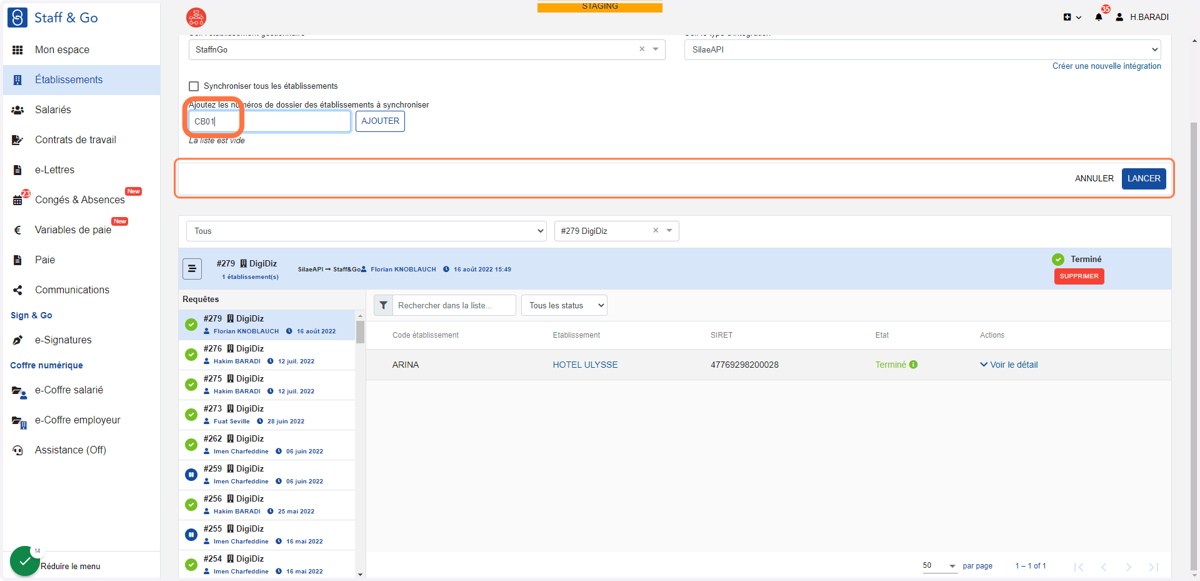
Task: Click the LANCER button
Action: [x=1144, y=178]
